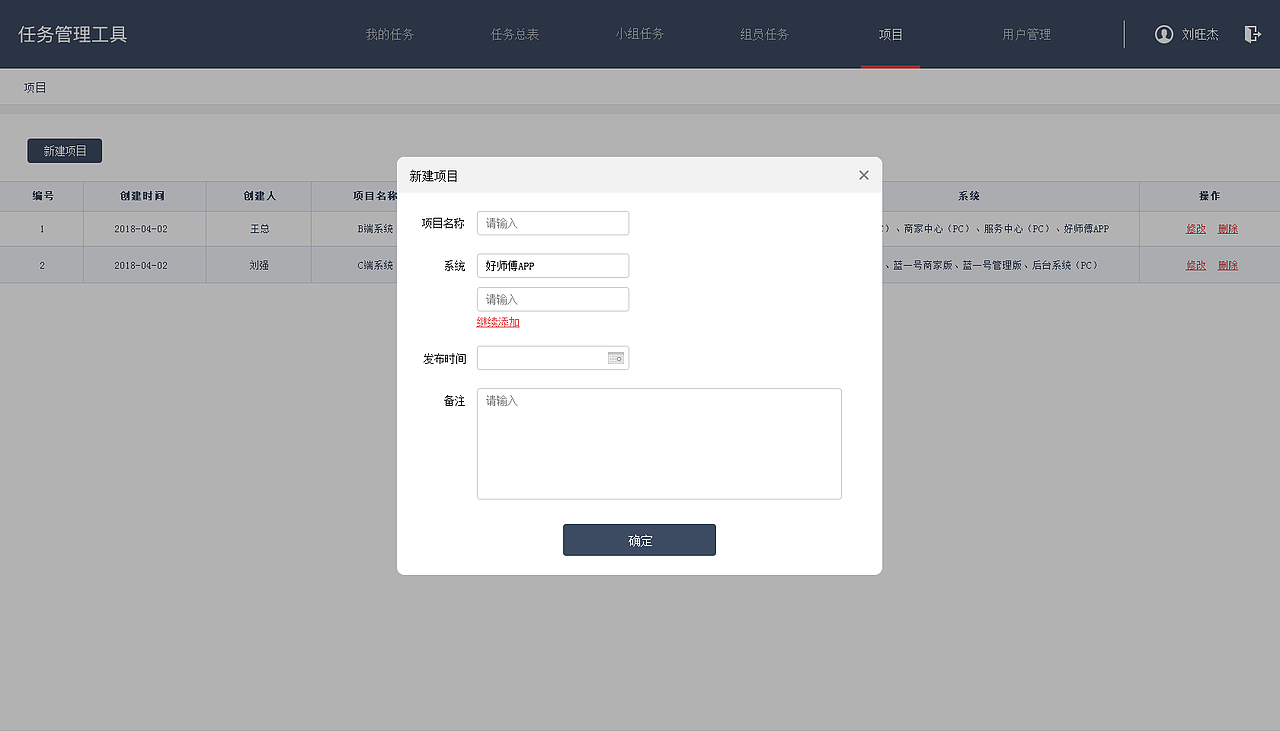Open the 用户管理 menu item
This screenshot has width=1280, height=731.
point(1026,33)
